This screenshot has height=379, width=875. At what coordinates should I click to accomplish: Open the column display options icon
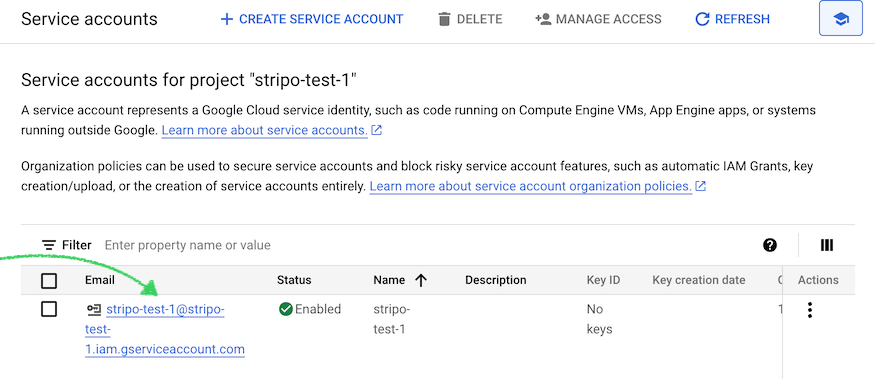coord(827,245)
